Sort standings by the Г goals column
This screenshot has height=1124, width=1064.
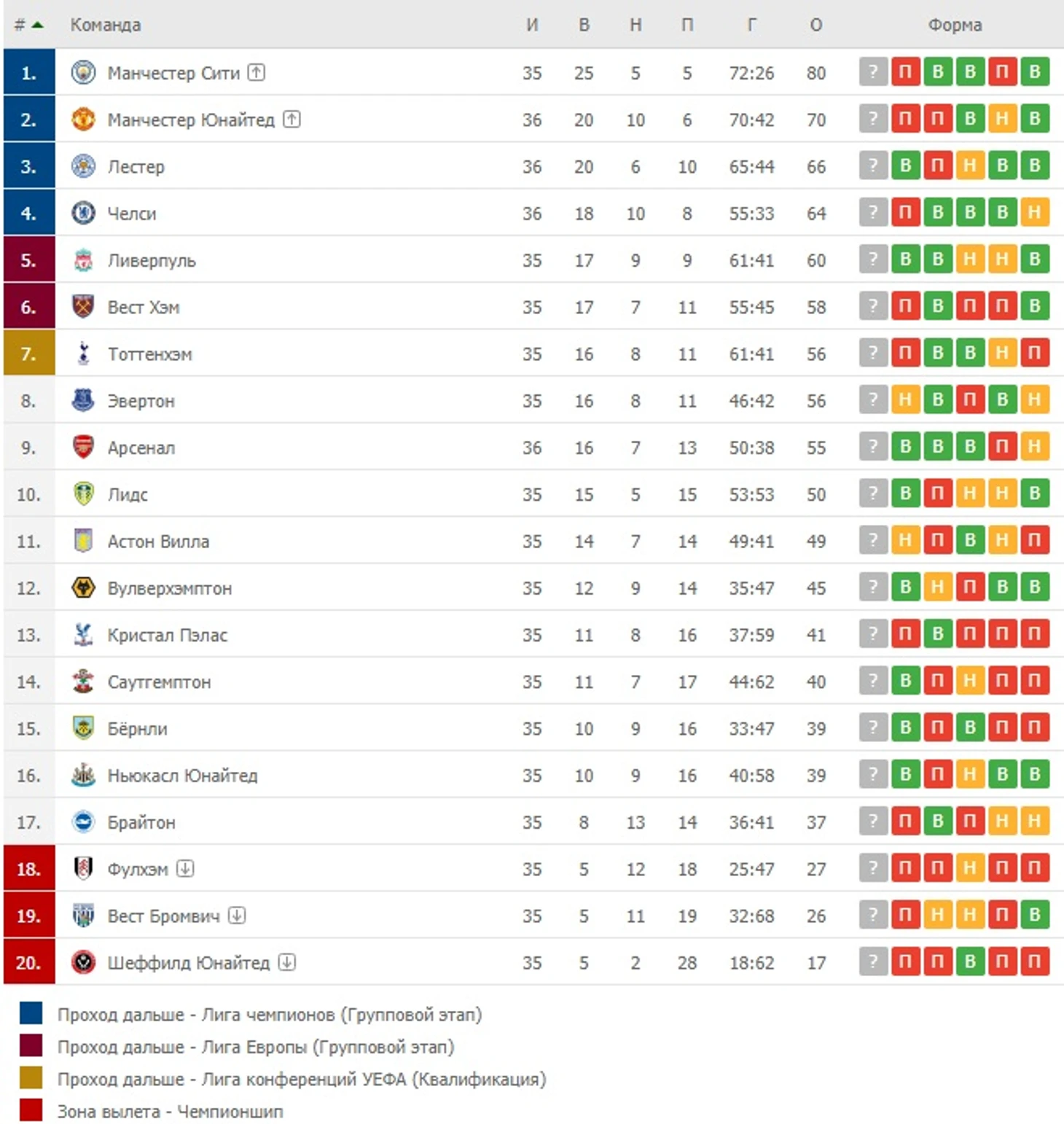click(x=751, y=25)
